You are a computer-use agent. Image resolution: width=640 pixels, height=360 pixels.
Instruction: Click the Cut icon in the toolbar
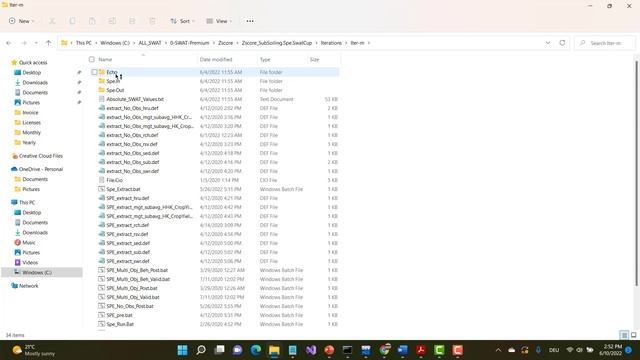[x=52, y=21]
